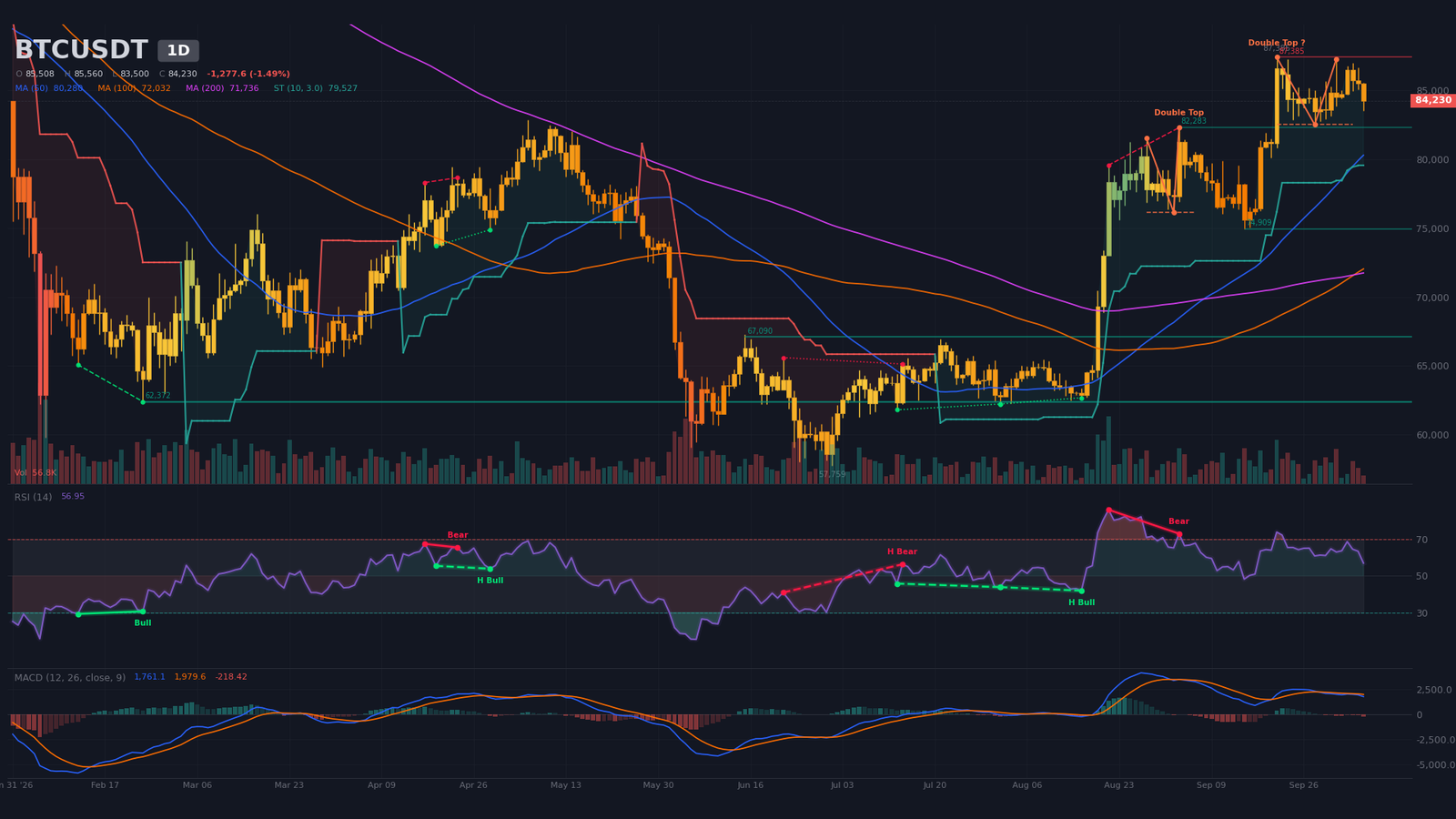Click the Feb 17 date label

click(x=105, y=784)
